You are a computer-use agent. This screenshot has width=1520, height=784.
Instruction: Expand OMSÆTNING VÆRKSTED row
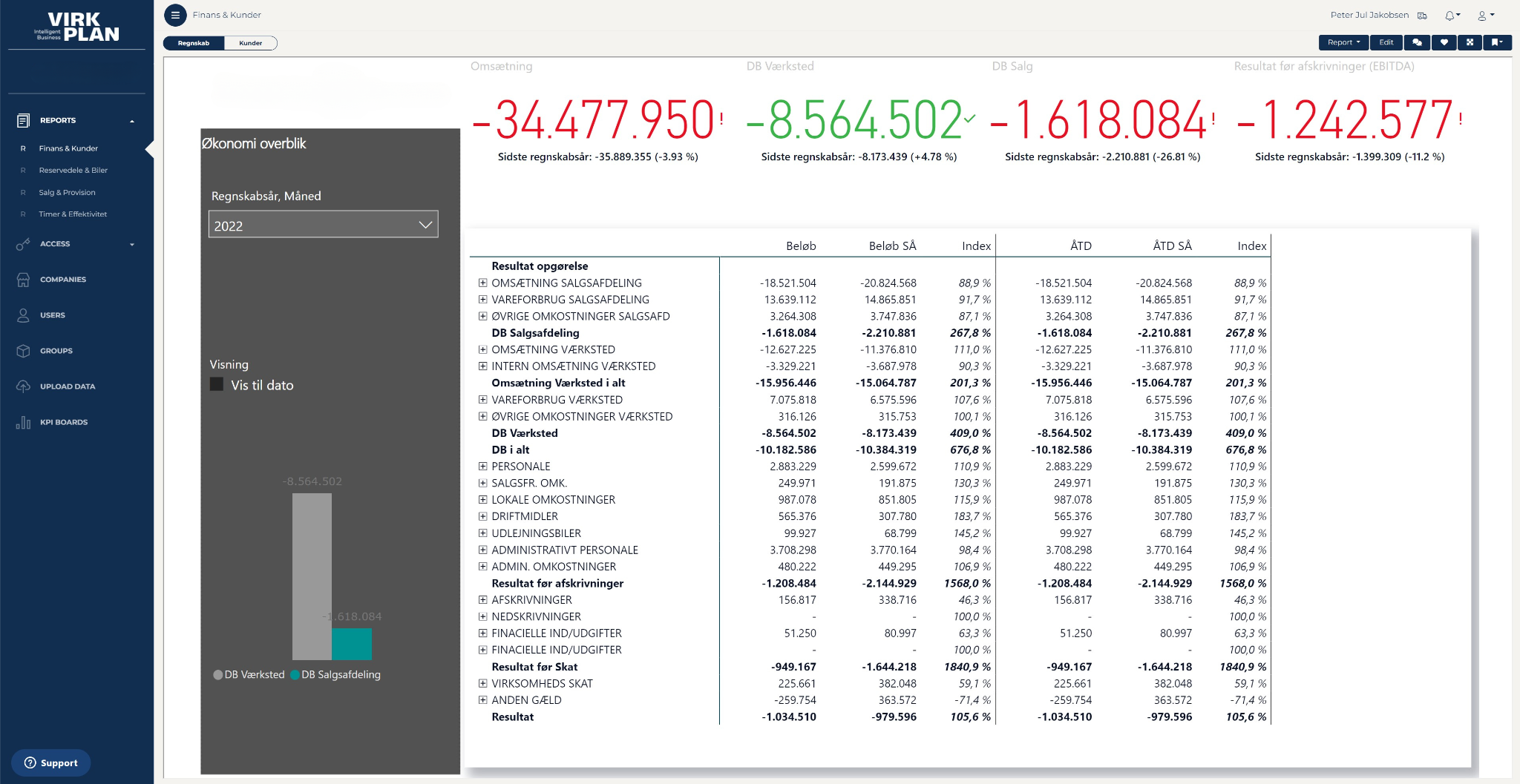pyautogui.click(x=482, y=349)
